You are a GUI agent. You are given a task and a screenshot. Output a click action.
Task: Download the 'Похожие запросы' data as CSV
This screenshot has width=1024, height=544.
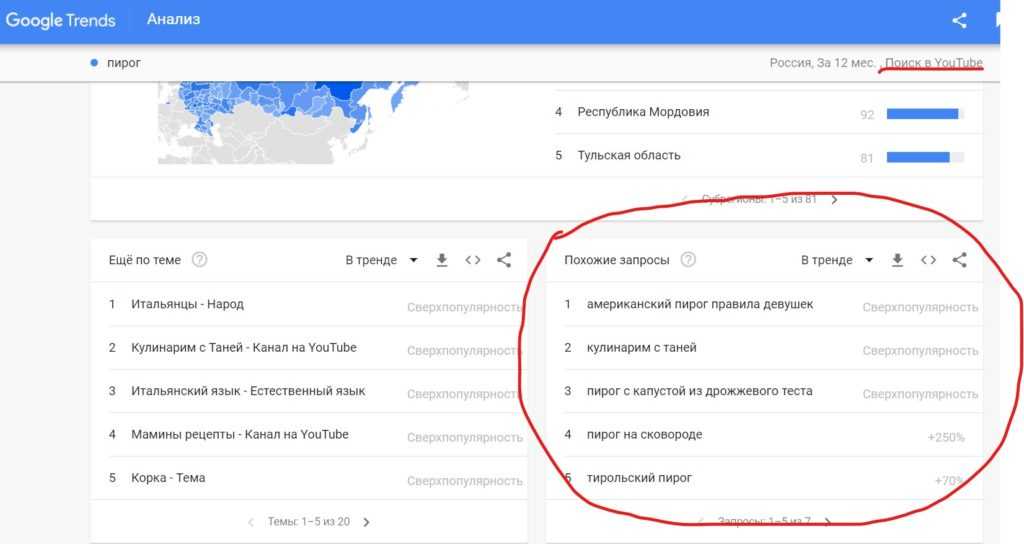tap(897, 260)
